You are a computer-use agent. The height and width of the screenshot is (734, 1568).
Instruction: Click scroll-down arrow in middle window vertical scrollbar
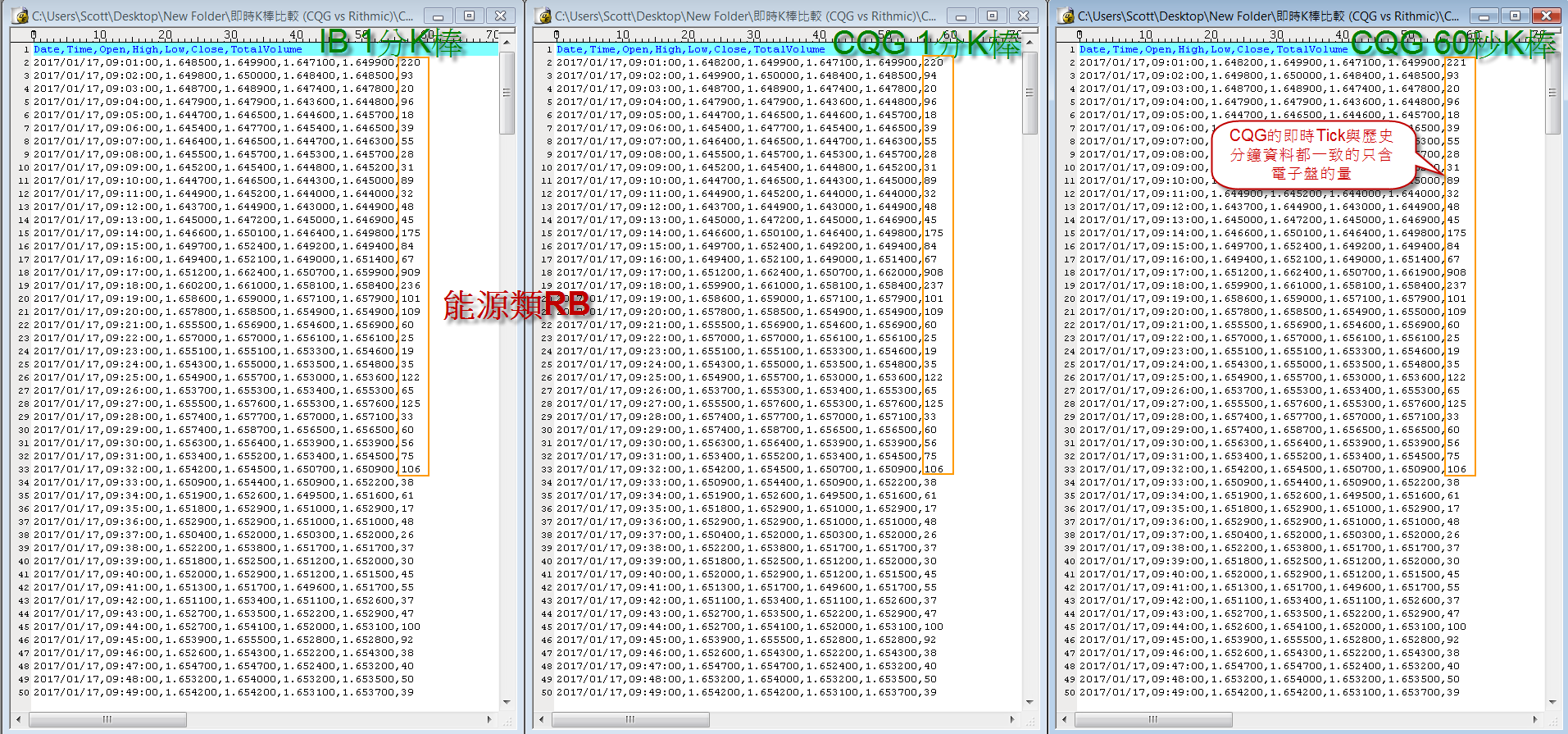pos(1029,702)
